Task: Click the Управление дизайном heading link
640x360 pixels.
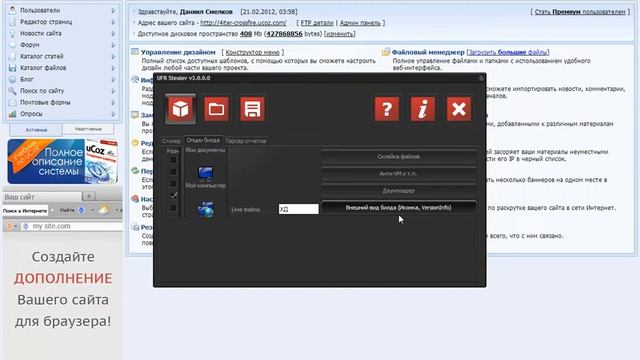Action: point(178,52)
